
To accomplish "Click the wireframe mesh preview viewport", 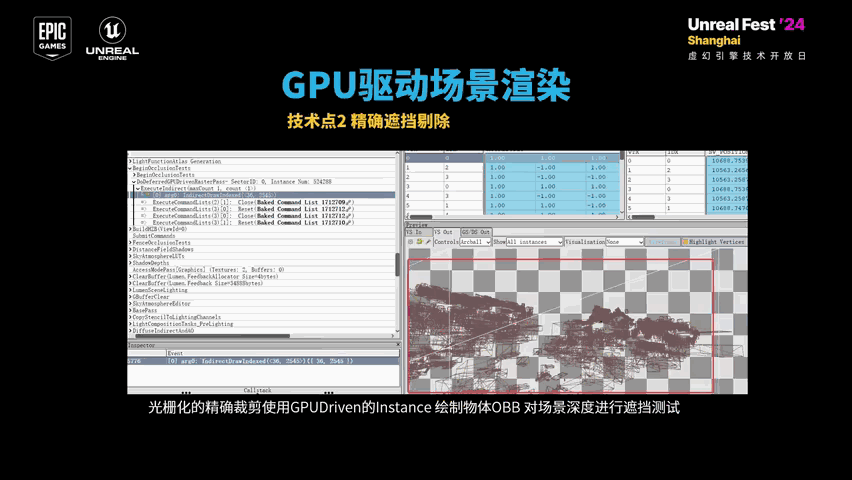I will click(576, 321).
